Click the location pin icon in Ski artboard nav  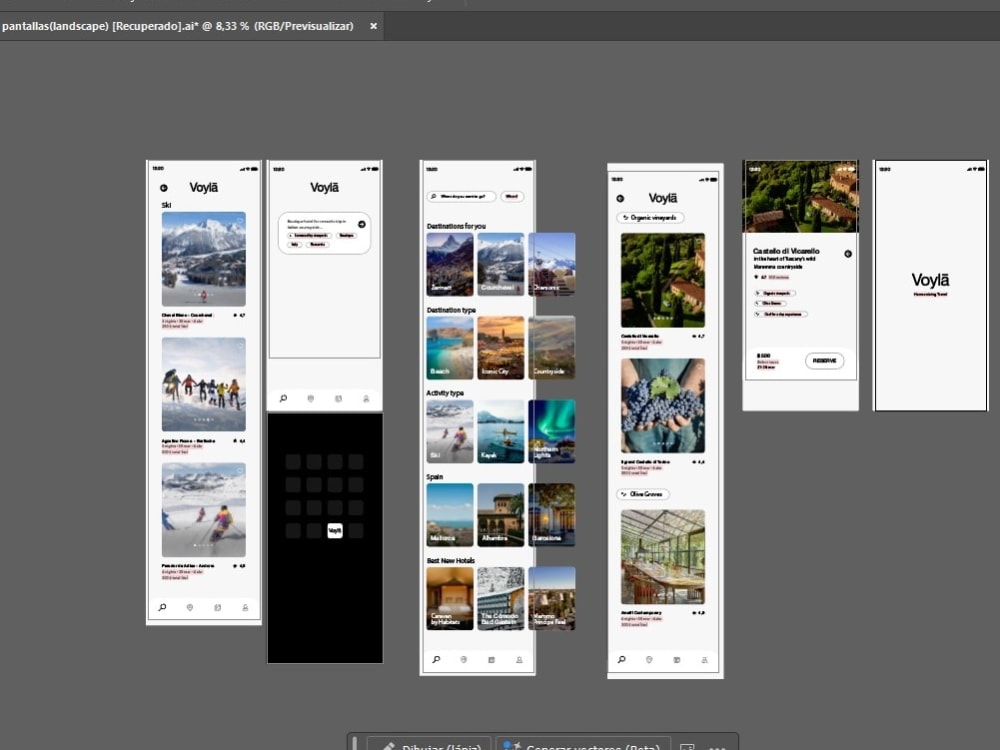click(190, 607)
